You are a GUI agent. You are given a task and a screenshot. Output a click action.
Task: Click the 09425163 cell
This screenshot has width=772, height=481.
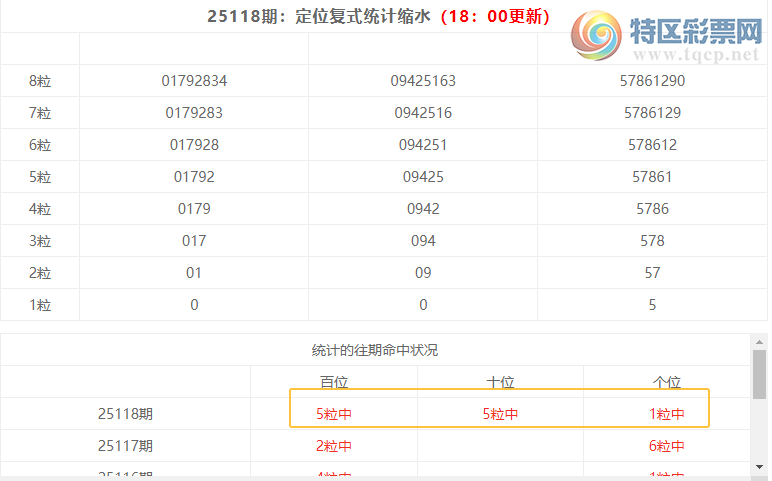click(x=423, y=81)
